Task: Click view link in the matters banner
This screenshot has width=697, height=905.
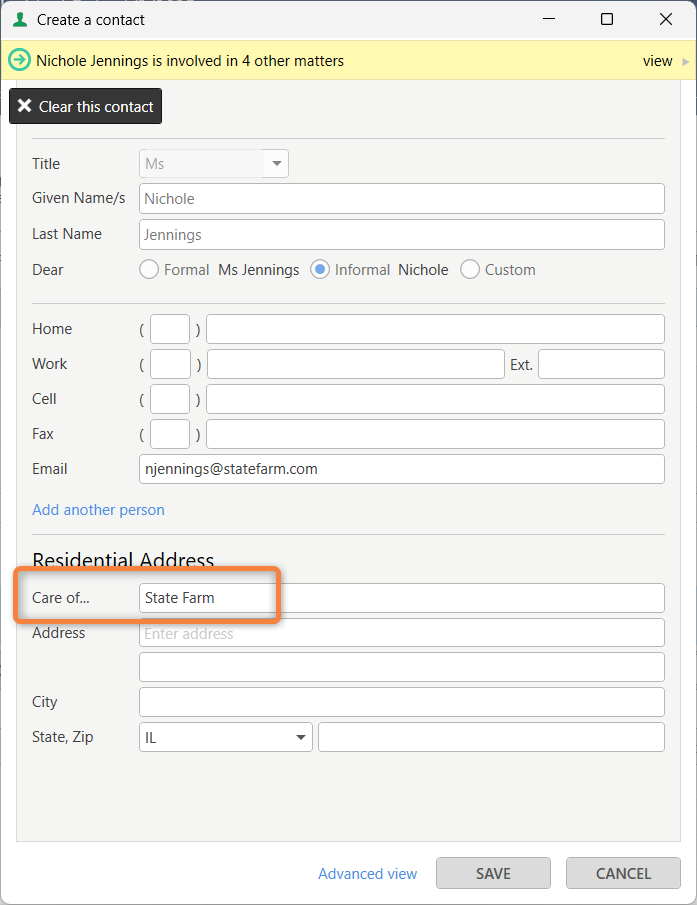Action: [x=657, y=61]
